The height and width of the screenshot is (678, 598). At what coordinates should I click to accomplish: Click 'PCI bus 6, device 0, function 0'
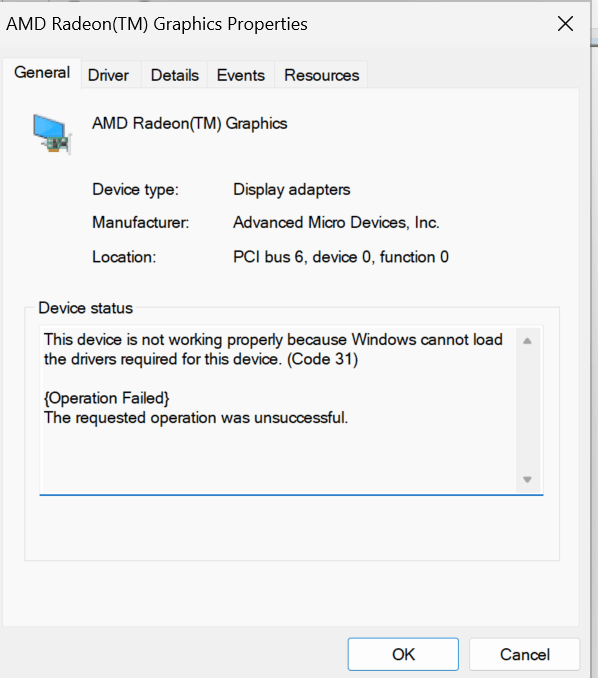click(341, 257)
